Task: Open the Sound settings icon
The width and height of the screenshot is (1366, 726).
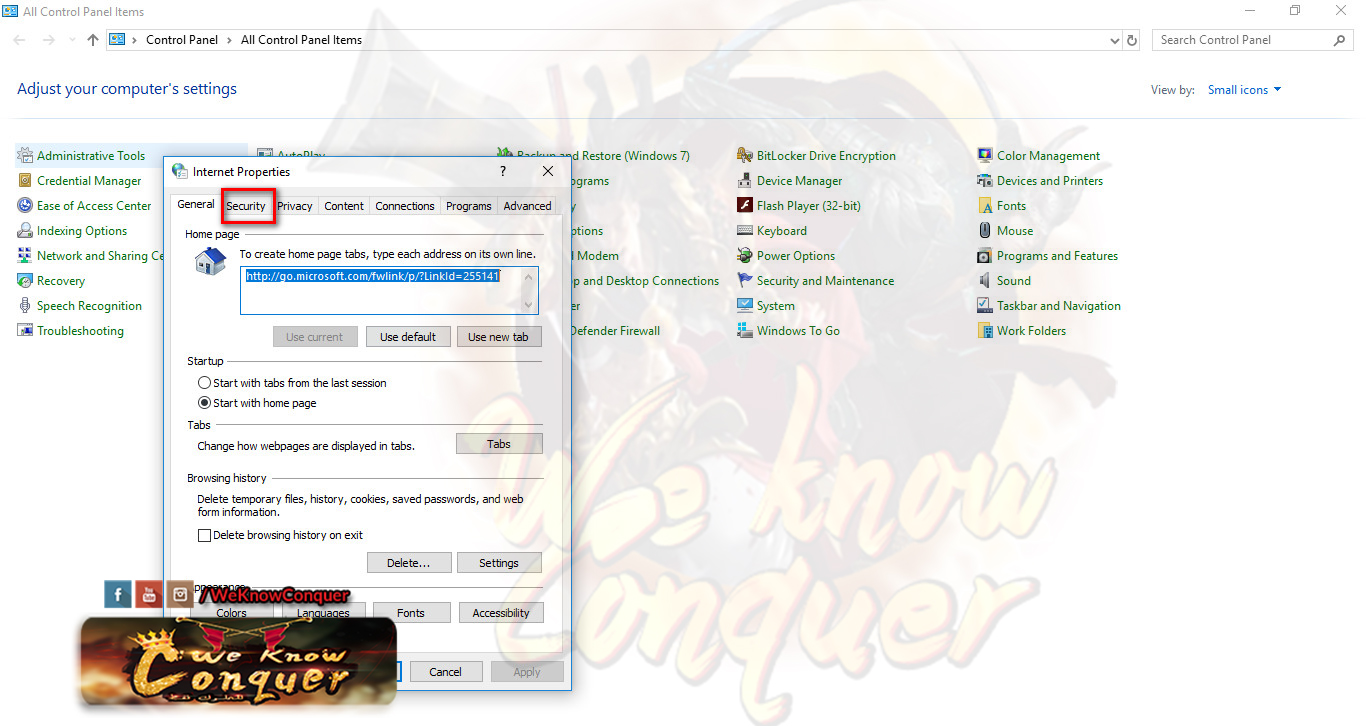Action: (985, 281)
